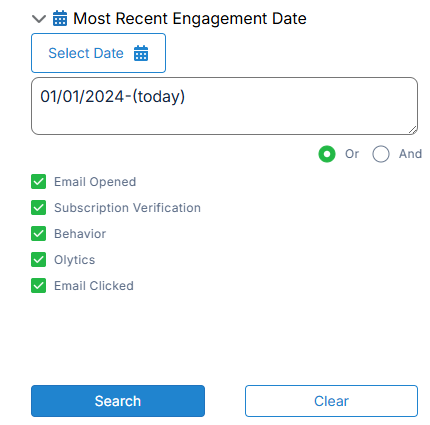The image size is (430, 425).
Task: Uncheck the Subscription Verification checkbox
Action: [39, 208]
